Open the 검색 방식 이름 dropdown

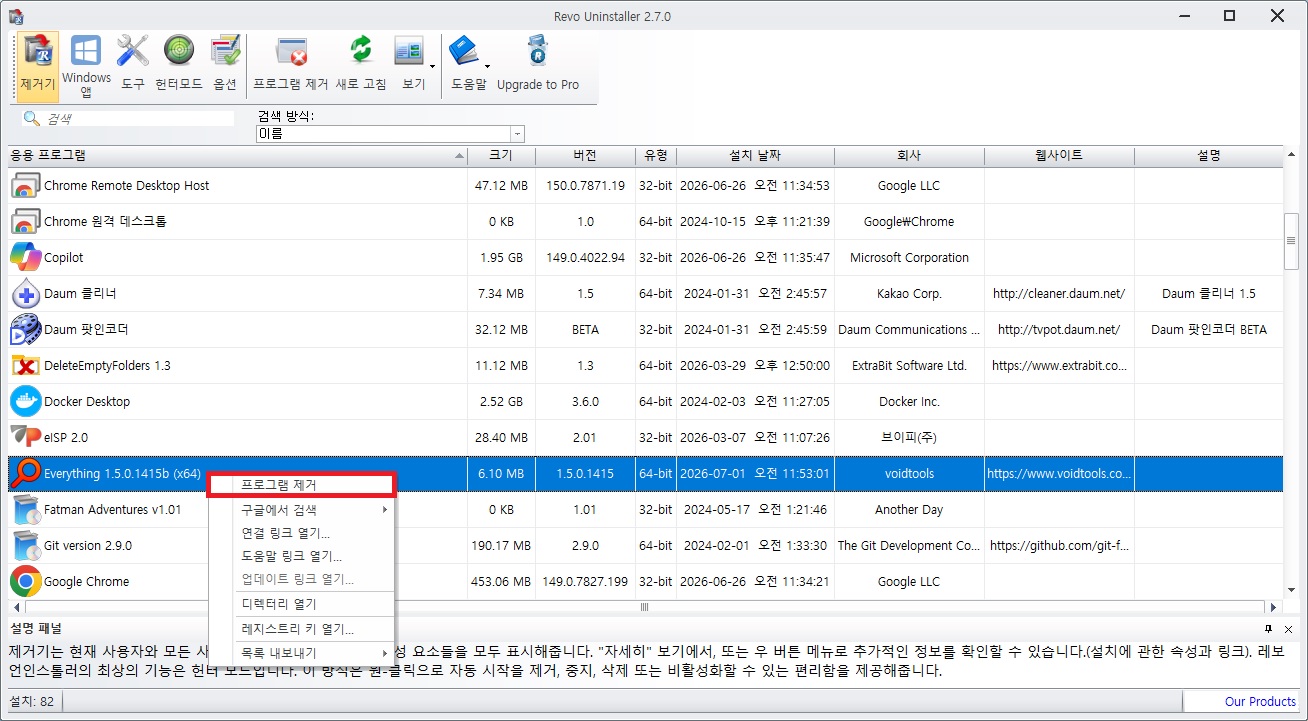pos(517,134)
